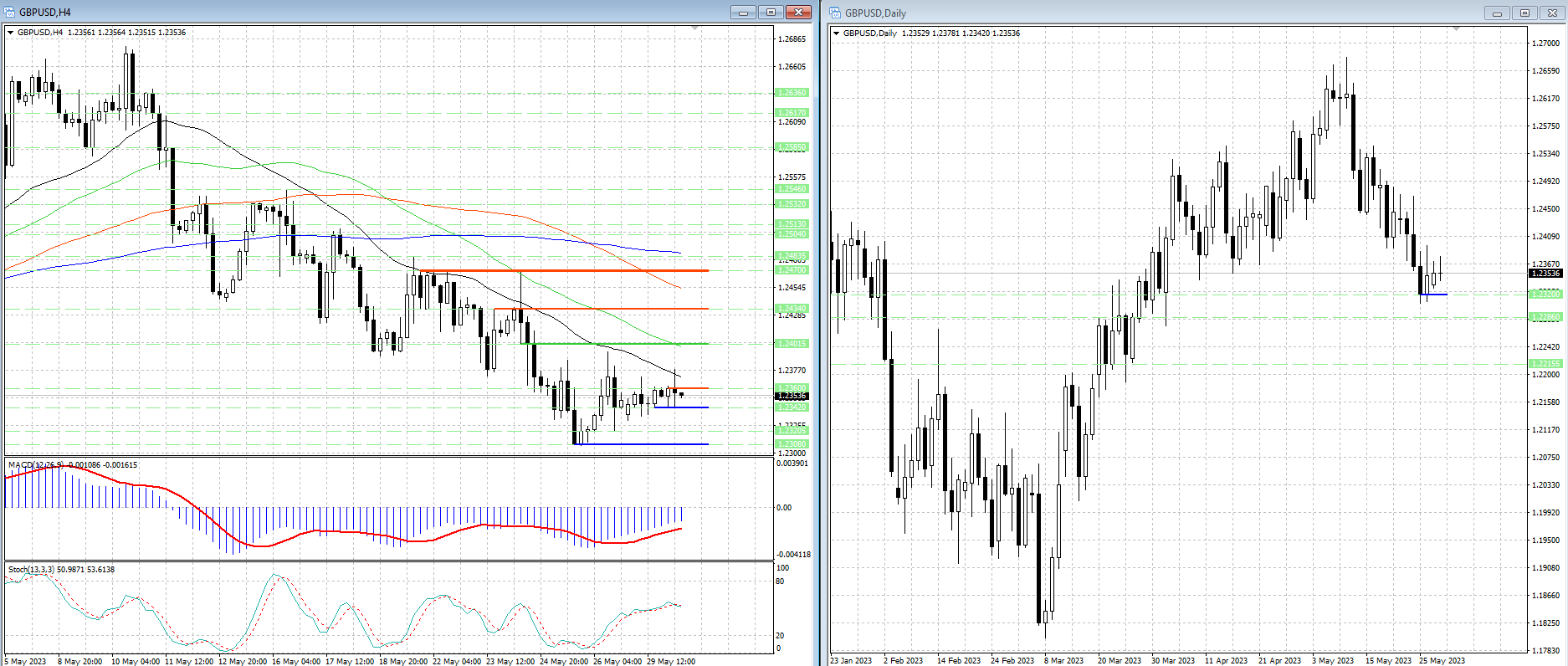The width and height of the screenshot is (1568, 666).
Task: Expand the GBPUSD,Daily chart dropdown arrow
Action: [836, 33]
